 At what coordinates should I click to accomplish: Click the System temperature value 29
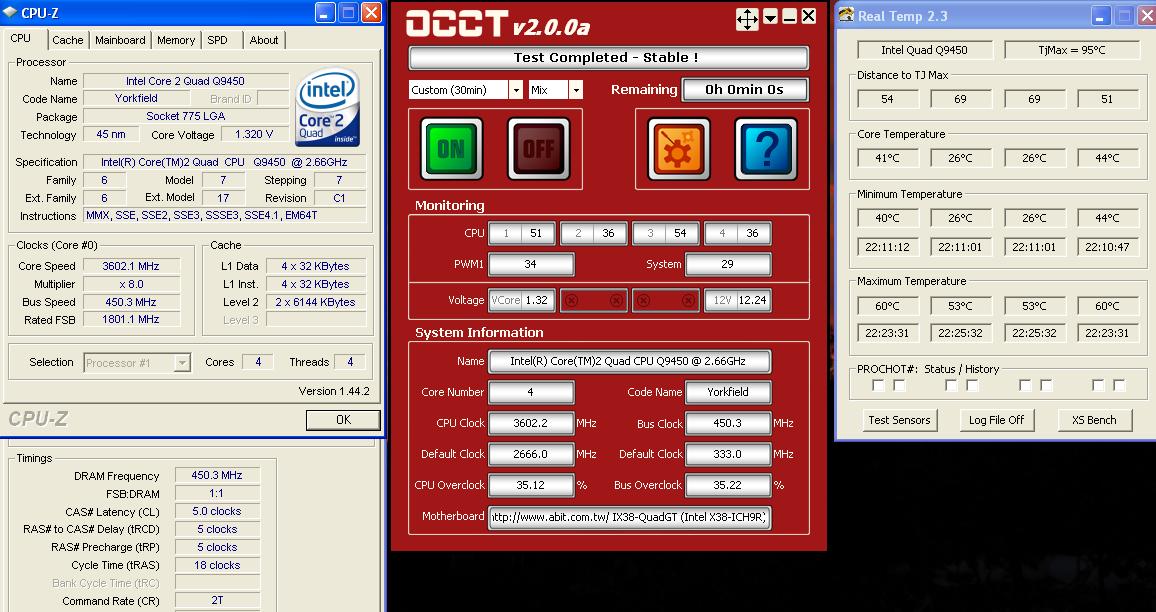[x=728, y=264]
